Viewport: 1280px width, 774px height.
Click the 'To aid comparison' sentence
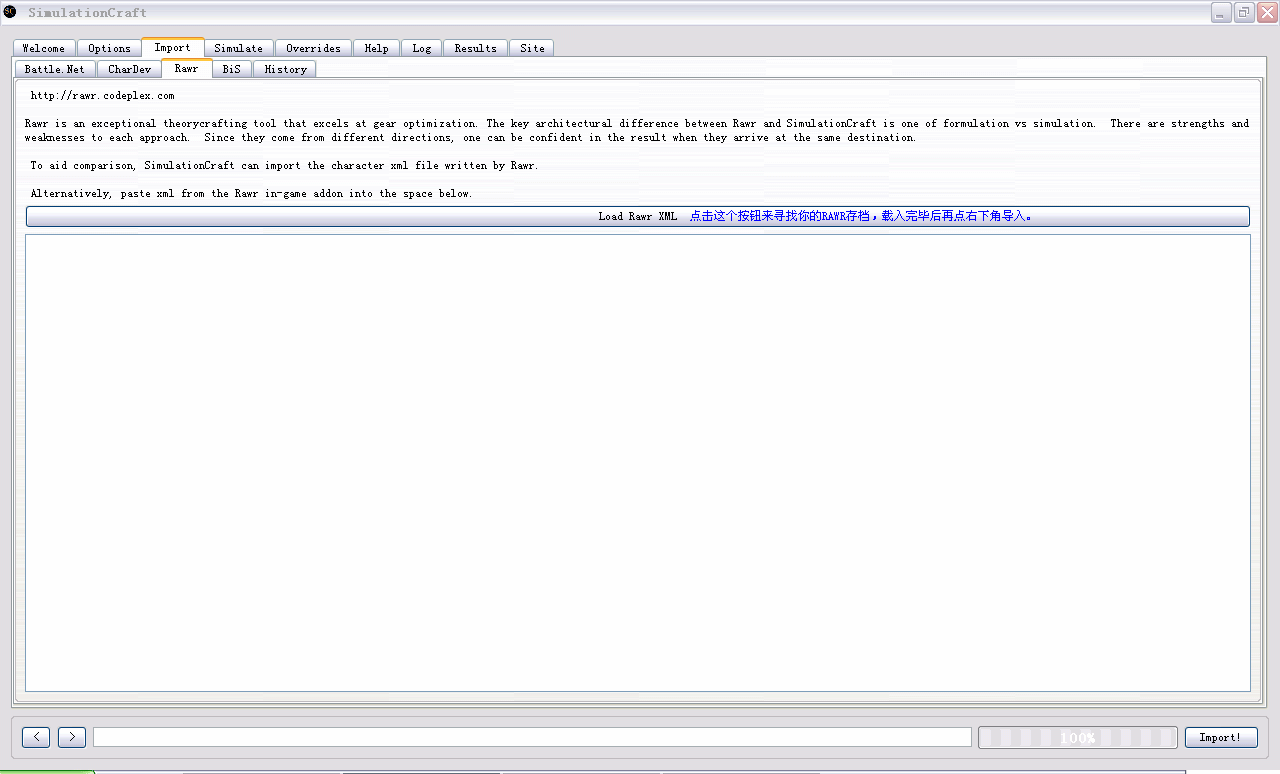tap(284, 166)
